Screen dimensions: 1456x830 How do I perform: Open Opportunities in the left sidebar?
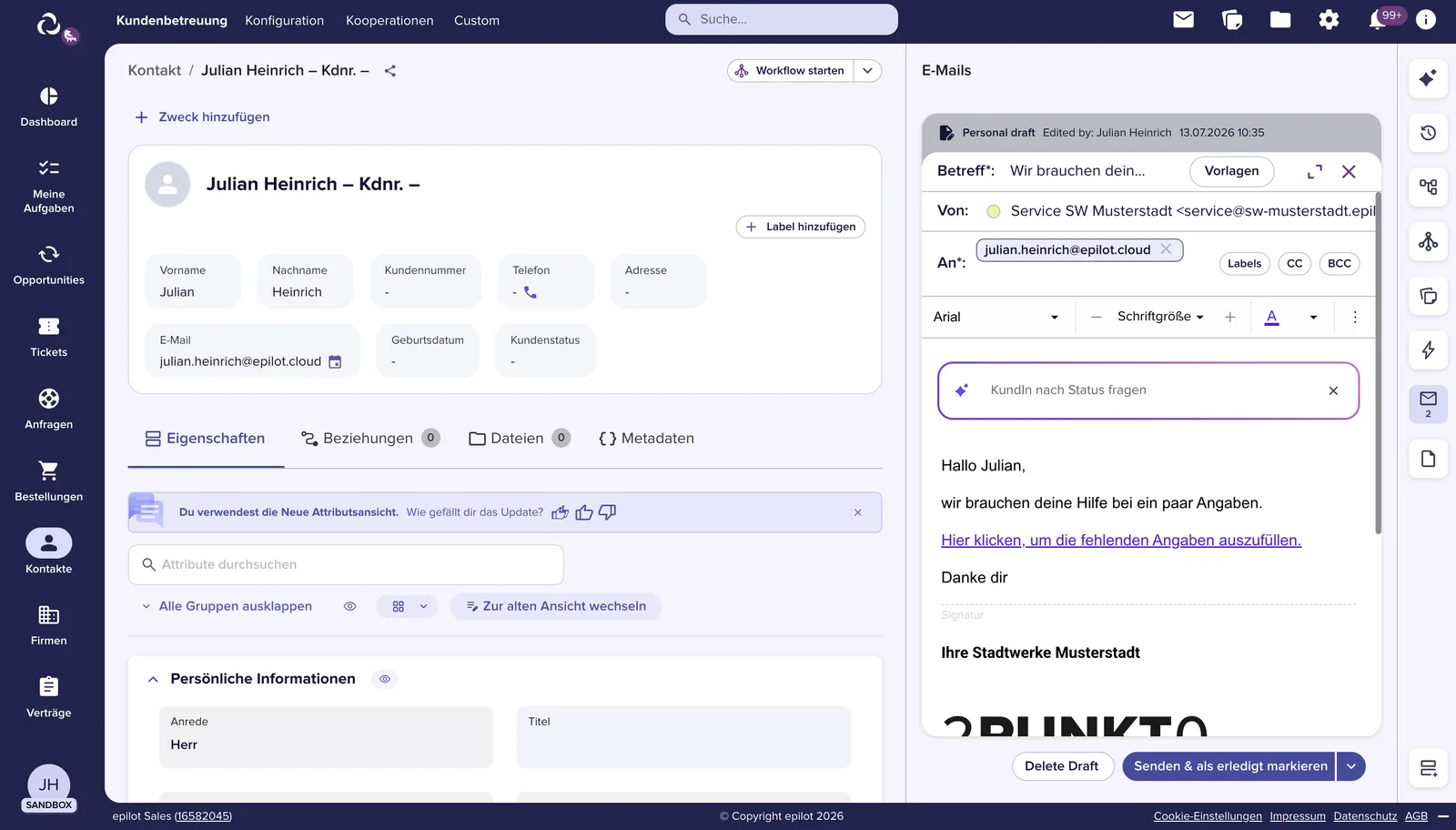49,265
